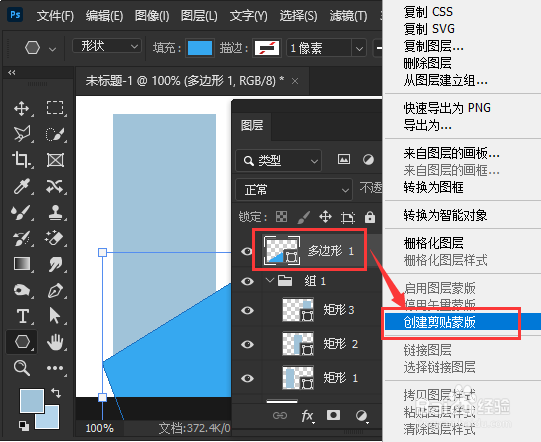
Task: Create new fill or adjustment layer icon
Action: (362, 416)
